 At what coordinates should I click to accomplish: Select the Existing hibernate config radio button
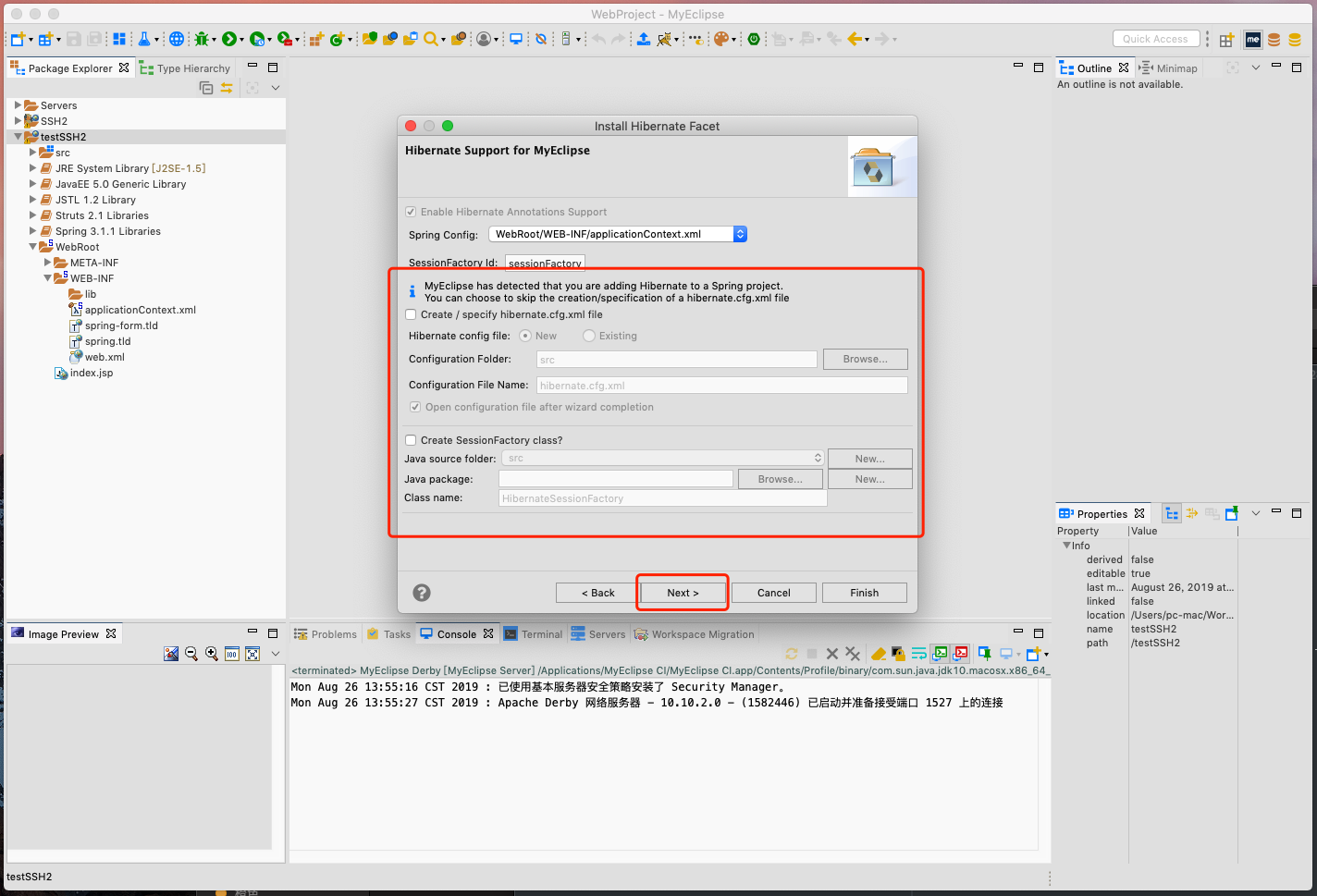click(589, 336)
